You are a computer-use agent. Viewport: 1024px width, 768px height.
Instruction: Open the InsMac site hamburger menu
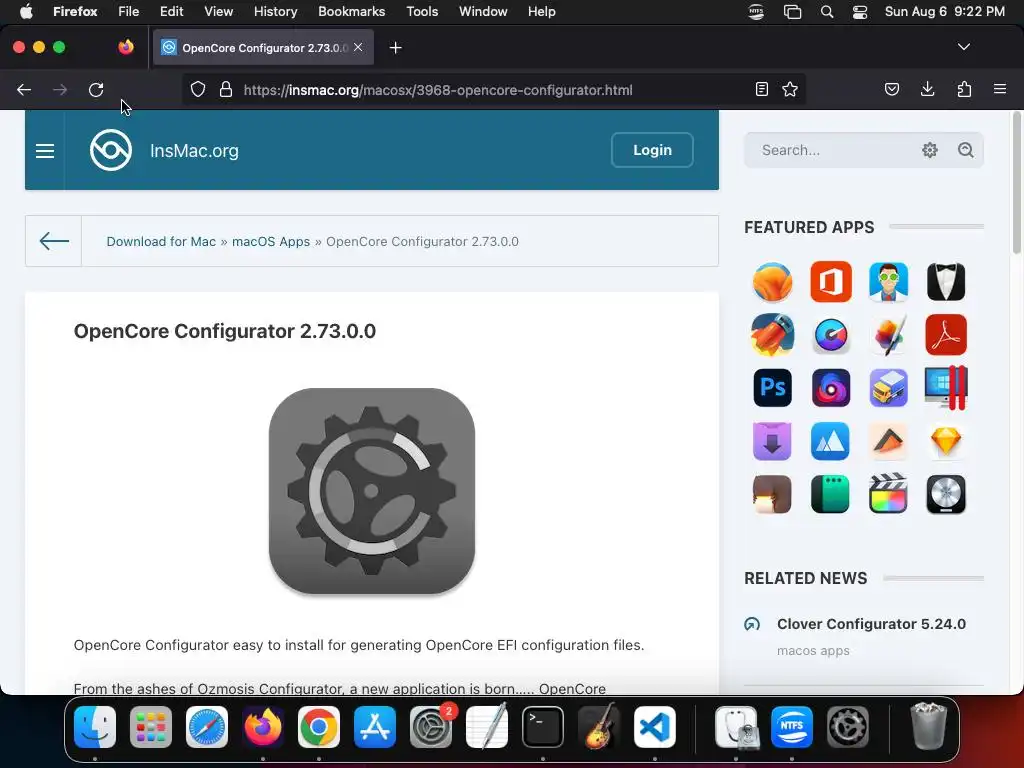click(x=45, y=151)
